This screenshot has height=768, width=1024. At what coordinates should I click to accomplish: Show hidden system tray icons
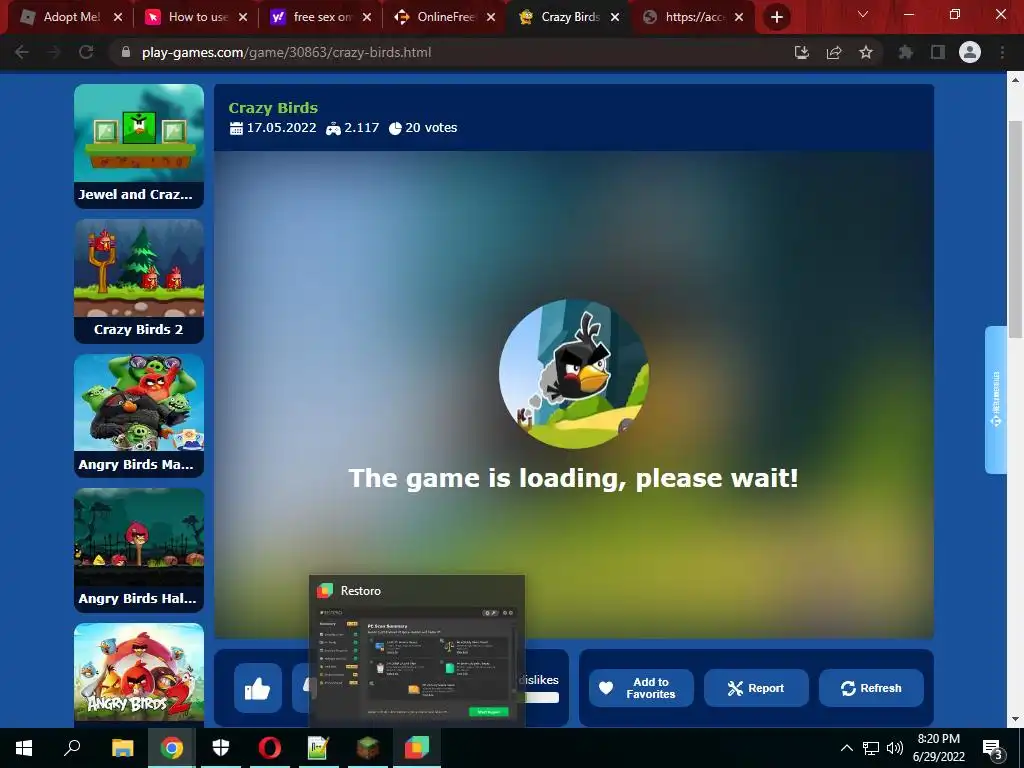pos(846,748)
